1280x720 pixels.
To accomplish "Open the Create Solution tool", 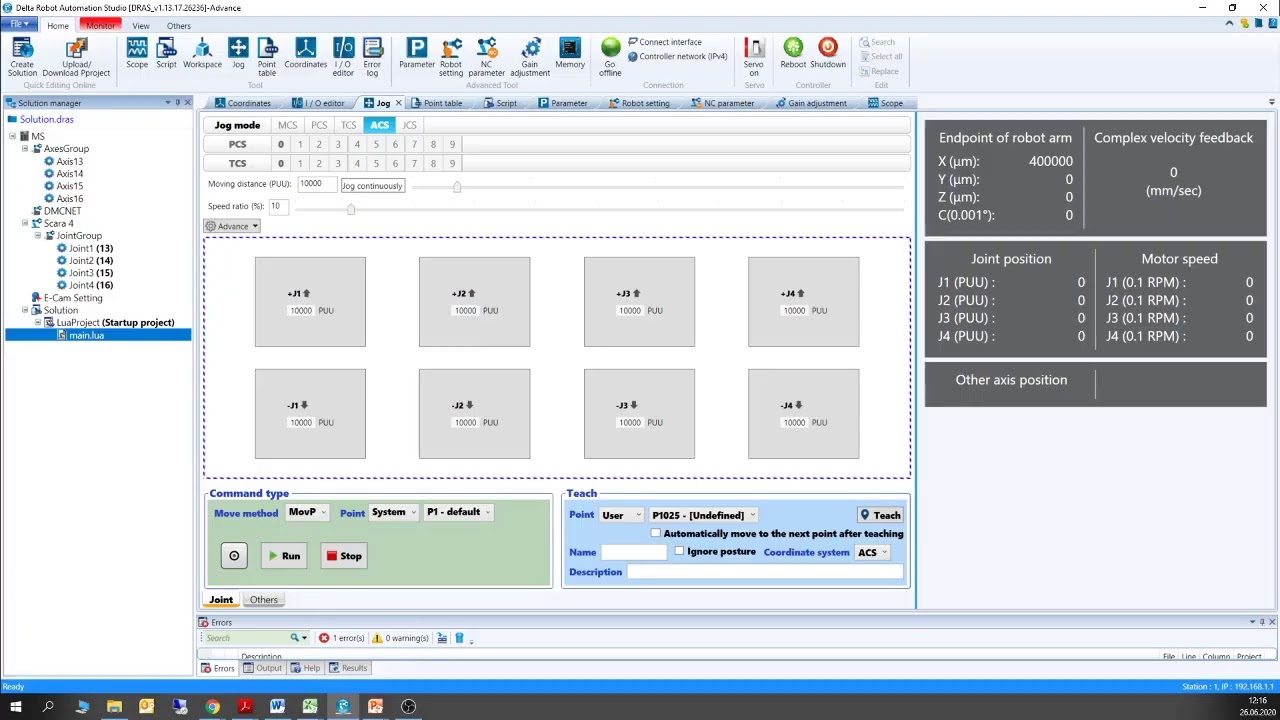I will point(22,57).
